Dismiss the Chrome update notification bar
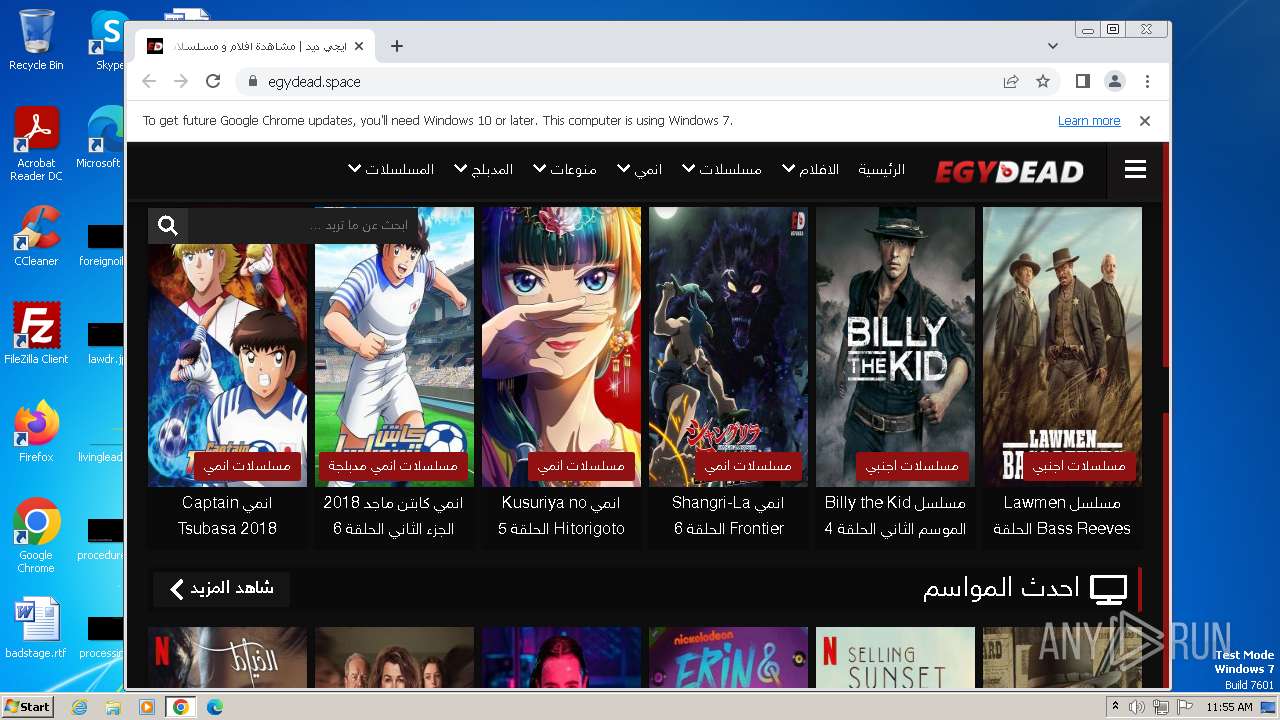This screenshot has height=720, width=1280. [x=1145, y=121]
